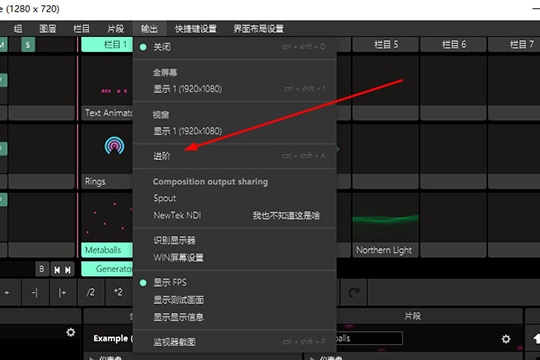Halve tempo with /2 button
This screenshot has width=540, height=360.
coord(91,292)
